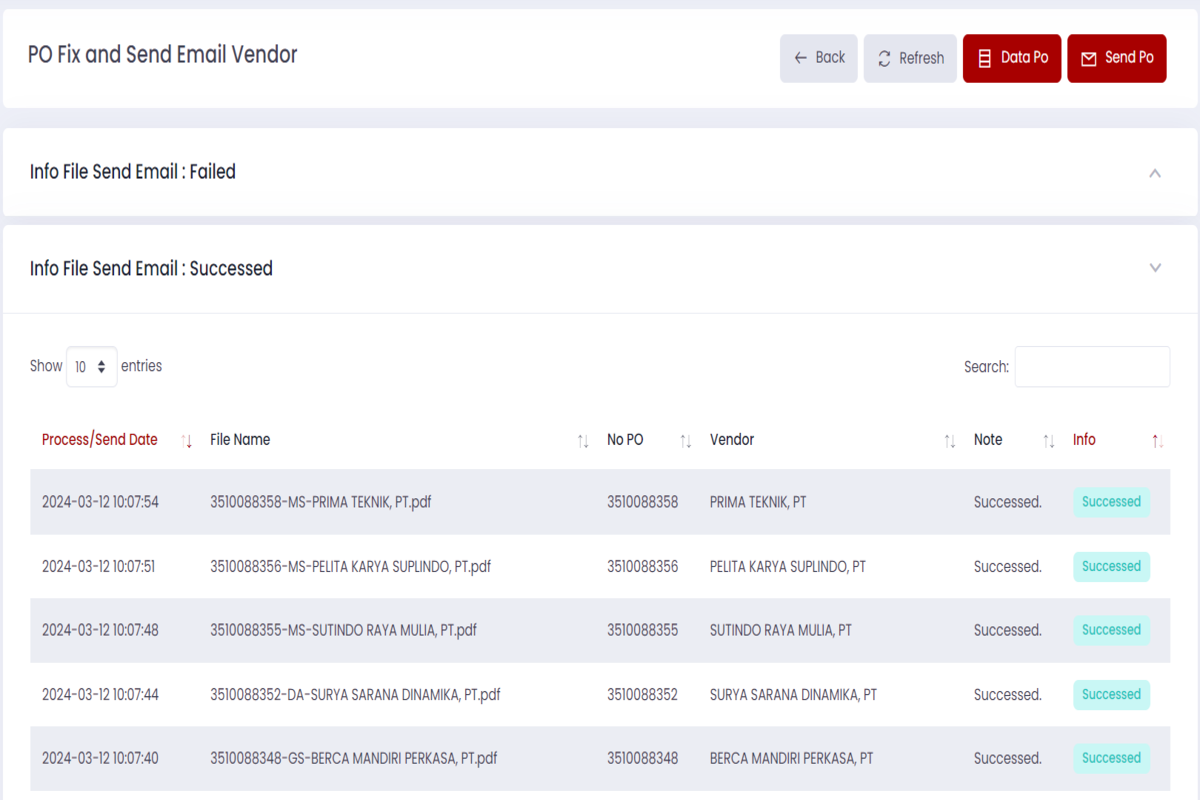Select the PELITA KARYA SUPLINDO file name row
Image resolution: width=1200 pixels, height=800 pixels.
(350, 566)
